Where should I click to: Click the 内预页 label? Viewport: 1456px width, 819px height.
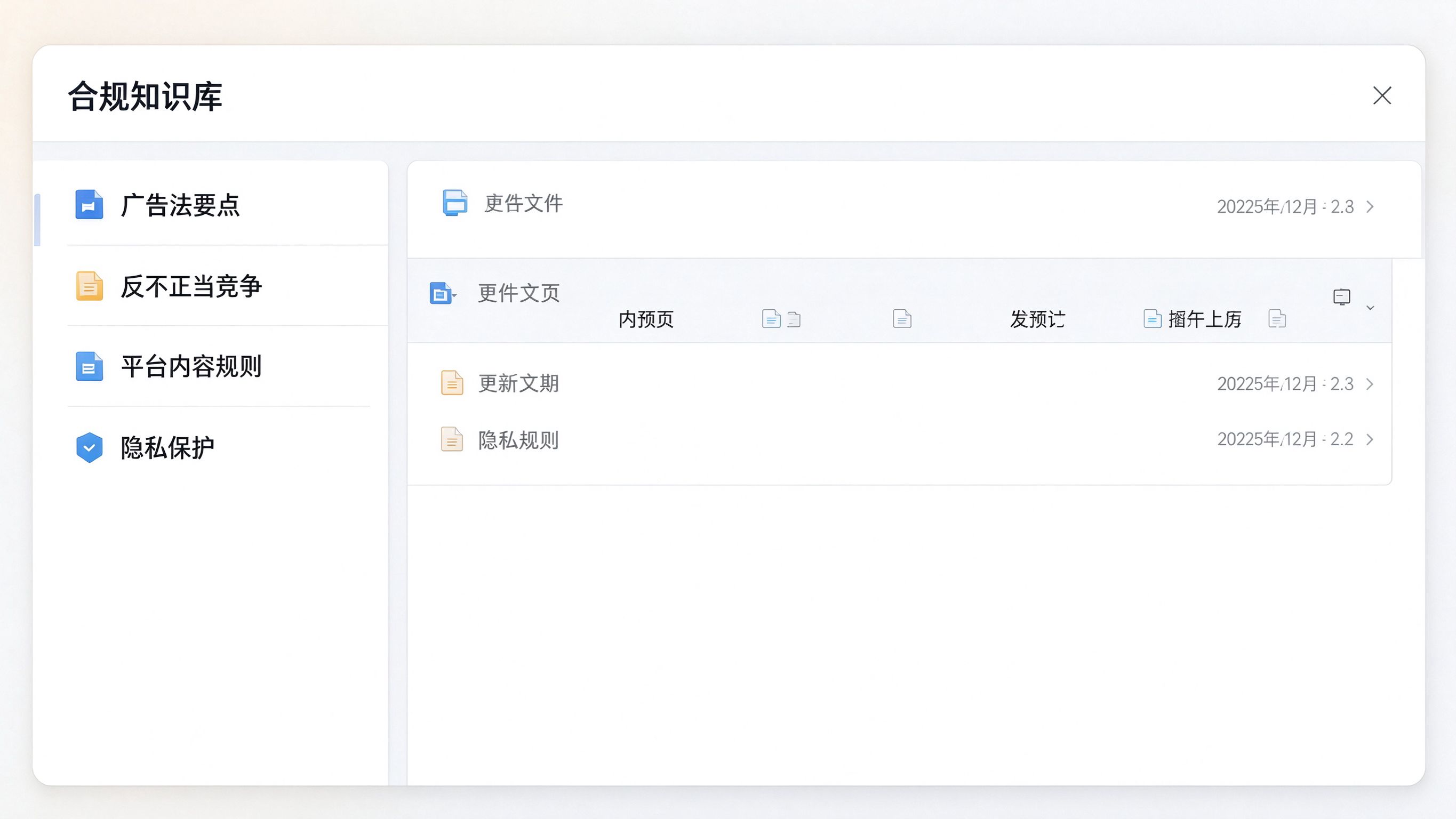(x=646, y=319)
